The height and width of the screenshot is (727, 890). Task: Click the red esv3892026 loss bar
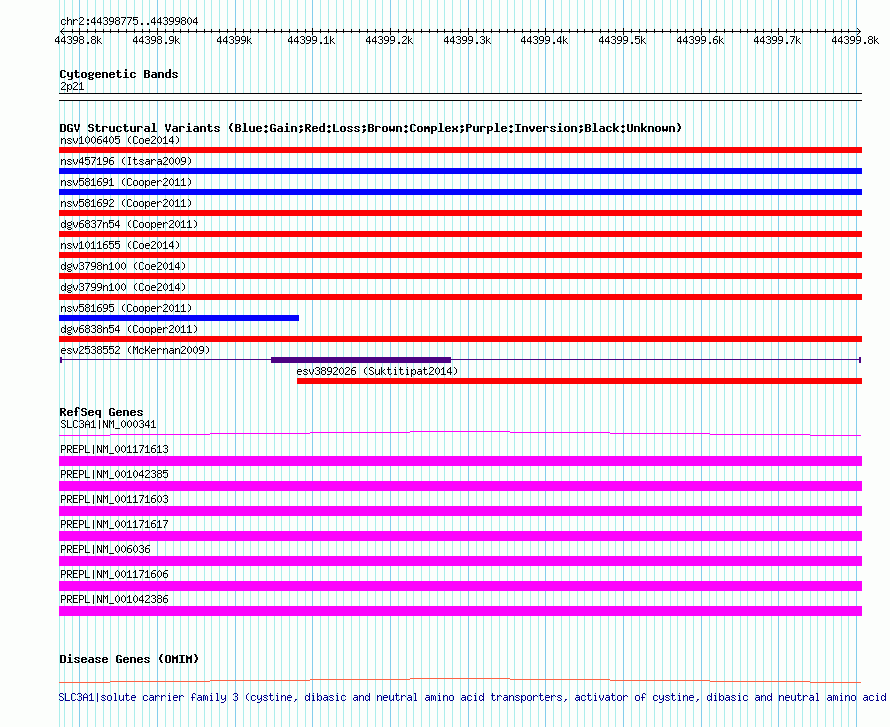click(x=580, y=381)
